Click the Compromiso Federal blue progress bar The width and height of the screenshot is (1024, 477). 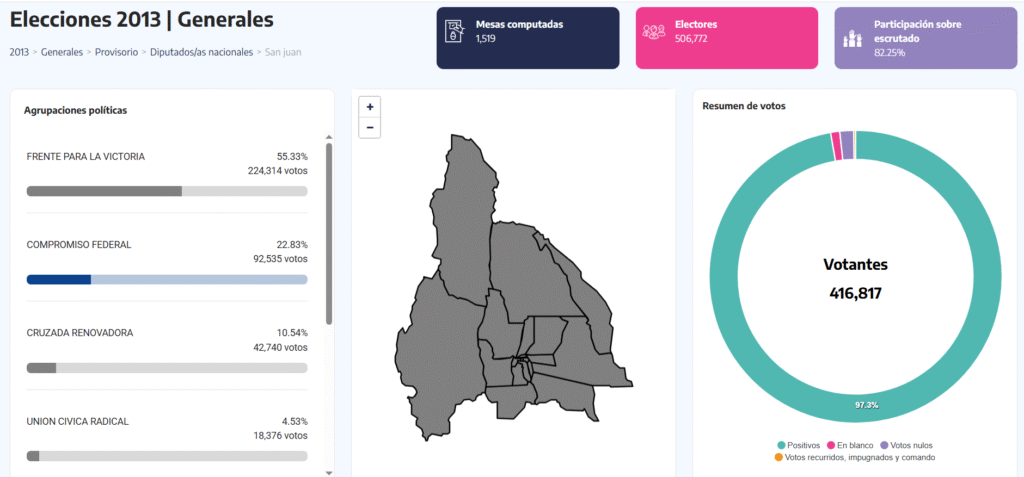tap(167, 280)
